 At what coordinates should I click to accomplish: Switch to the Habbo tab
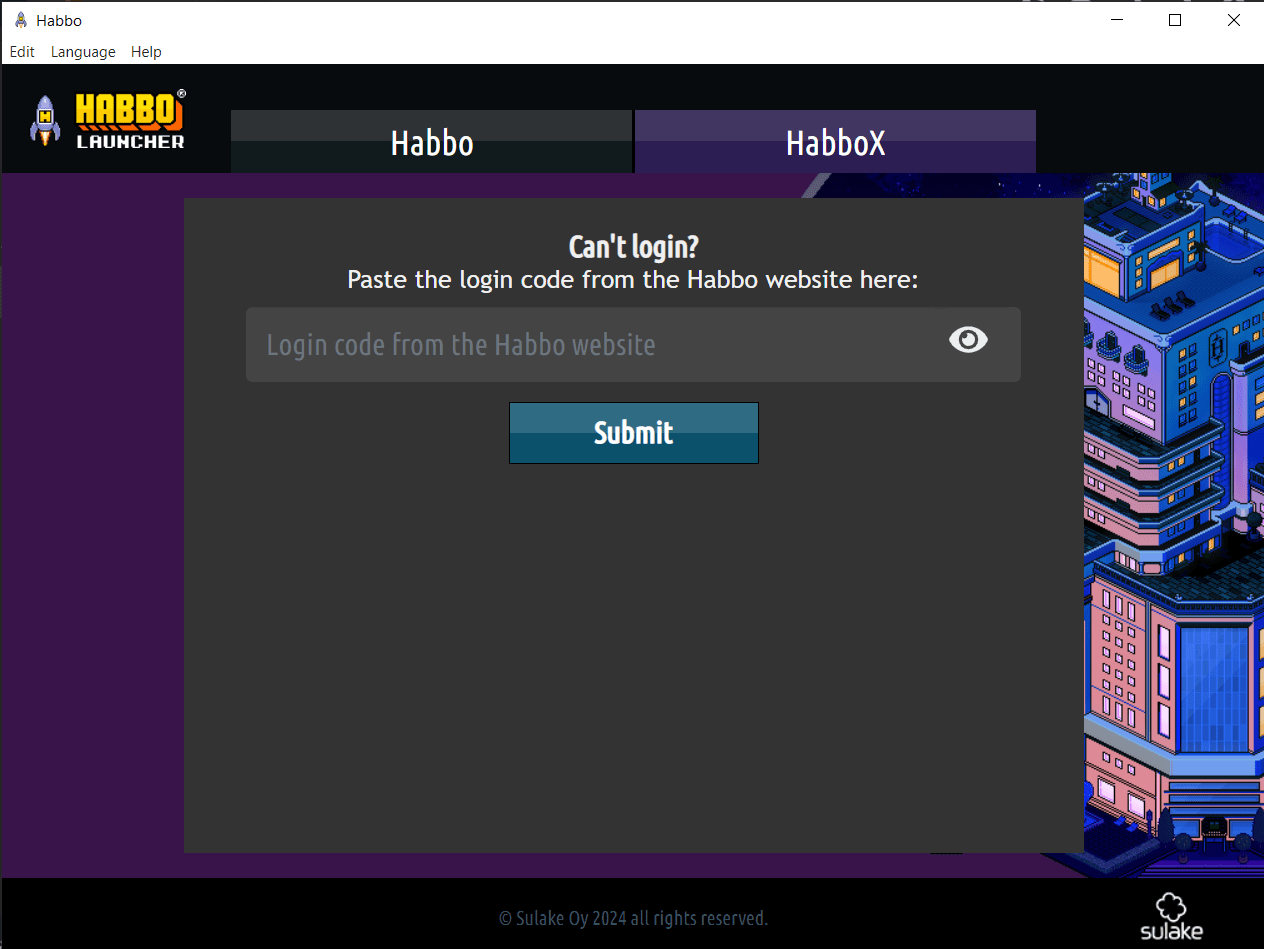(431, 143)
